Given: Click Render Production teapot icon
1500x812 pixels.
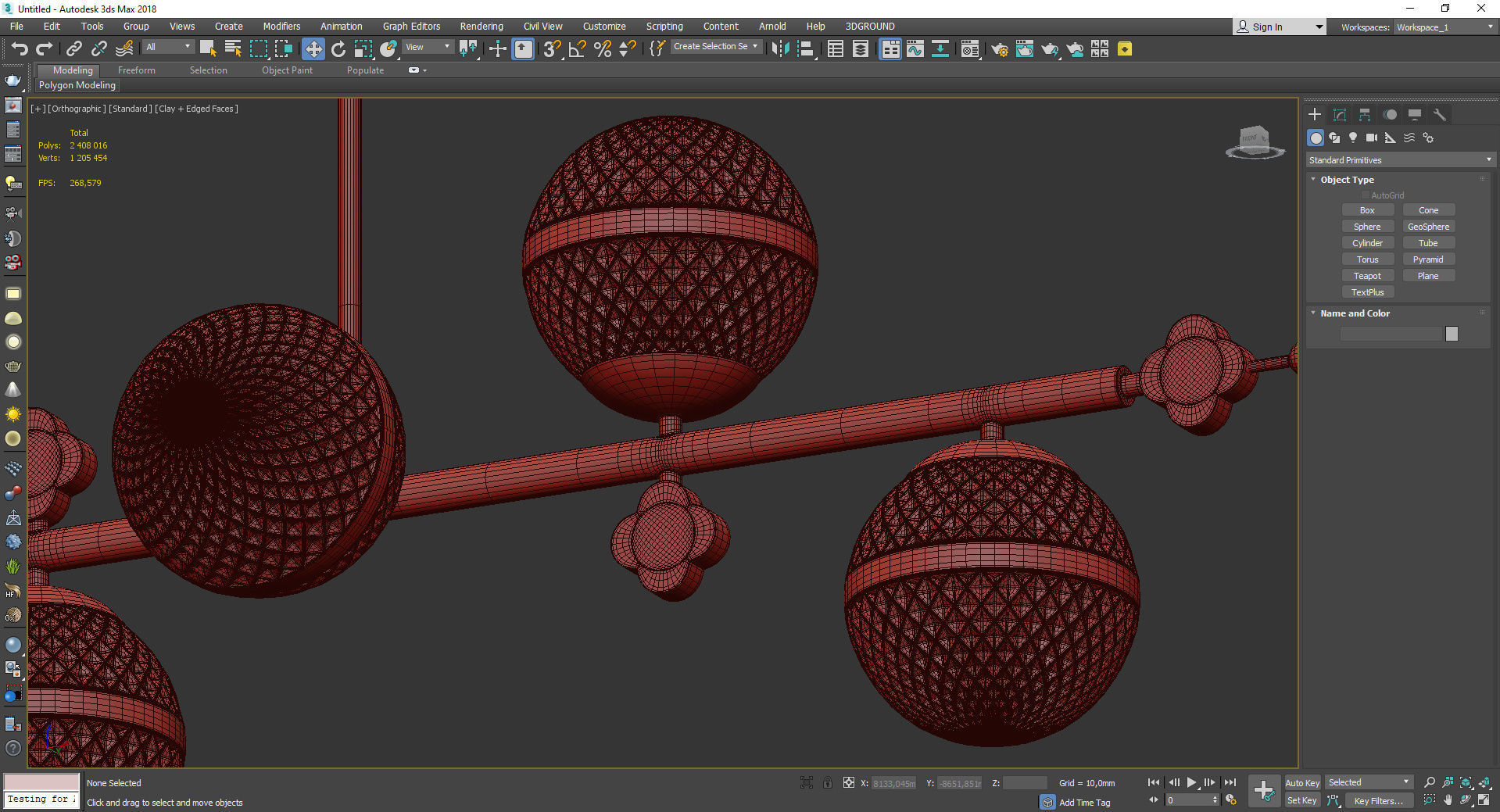Looking at the screenshot, I should tap(1050, 49).
